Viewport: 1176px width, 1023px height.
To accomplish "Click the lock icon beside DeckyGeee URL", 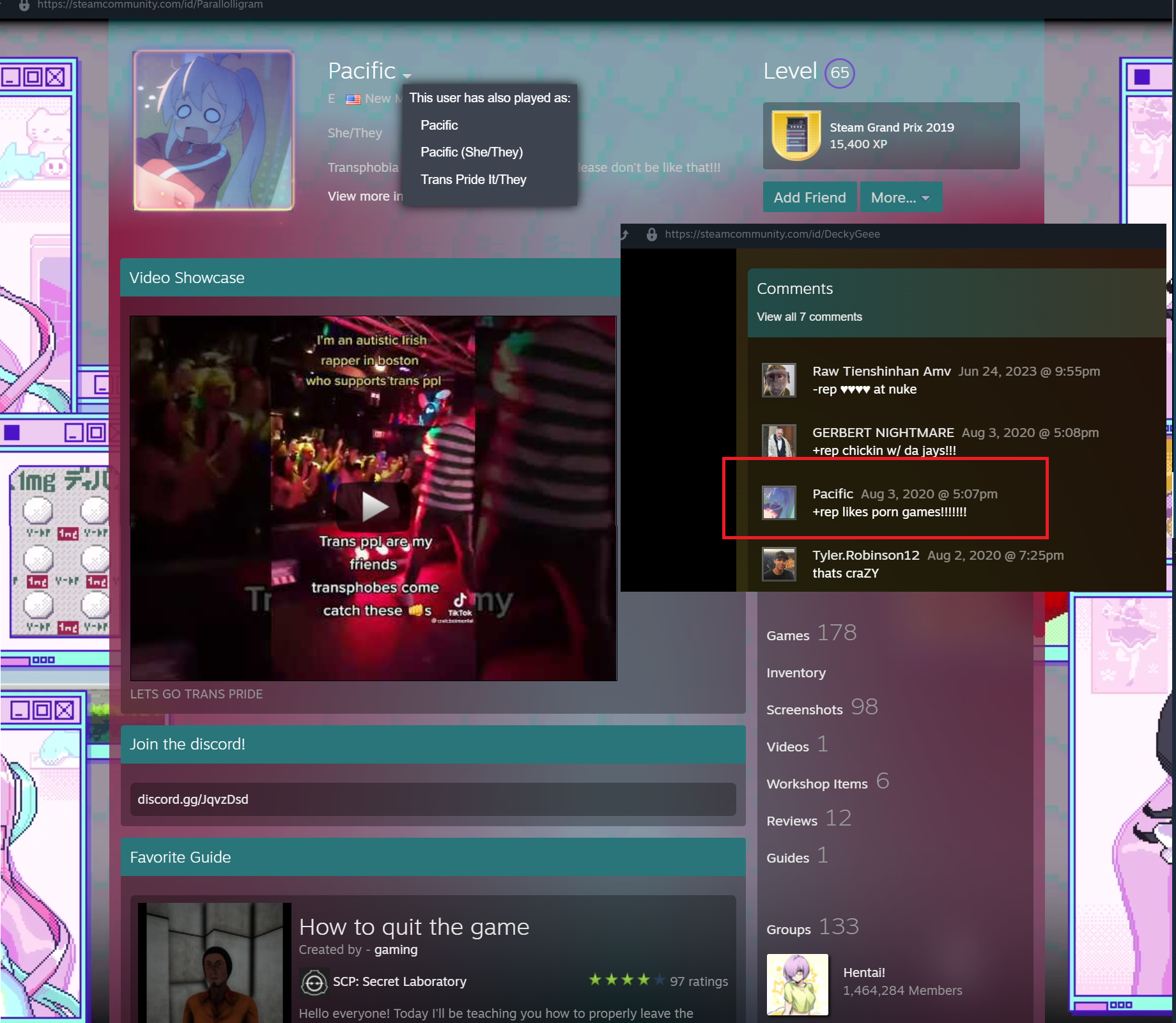I will 651,235.
